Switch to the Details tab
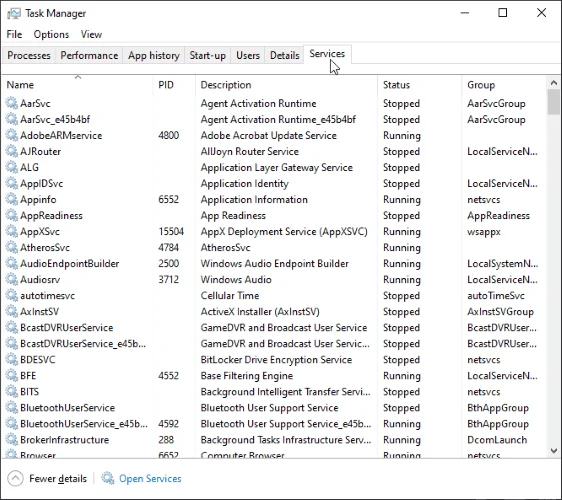Screen dimensions: 562x500 (x=285, y=56)
